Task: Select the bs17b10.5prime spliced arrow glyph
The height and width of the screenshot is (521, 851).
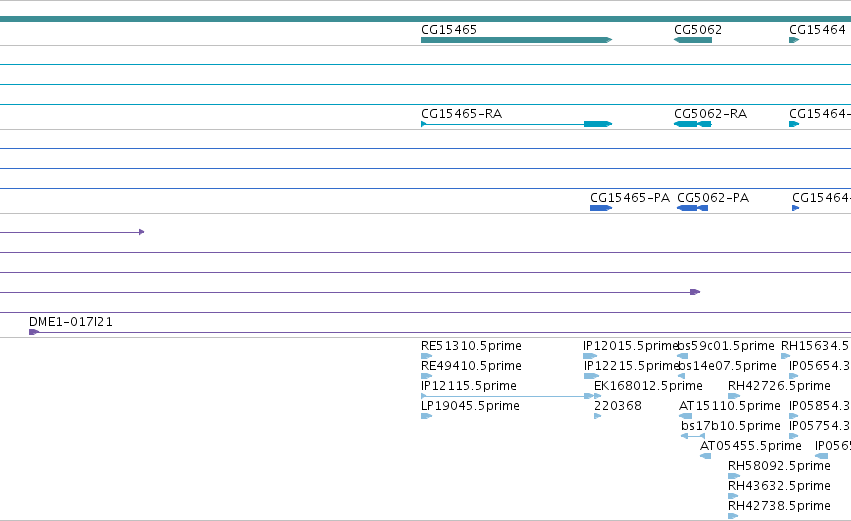Action: (693, 436)
